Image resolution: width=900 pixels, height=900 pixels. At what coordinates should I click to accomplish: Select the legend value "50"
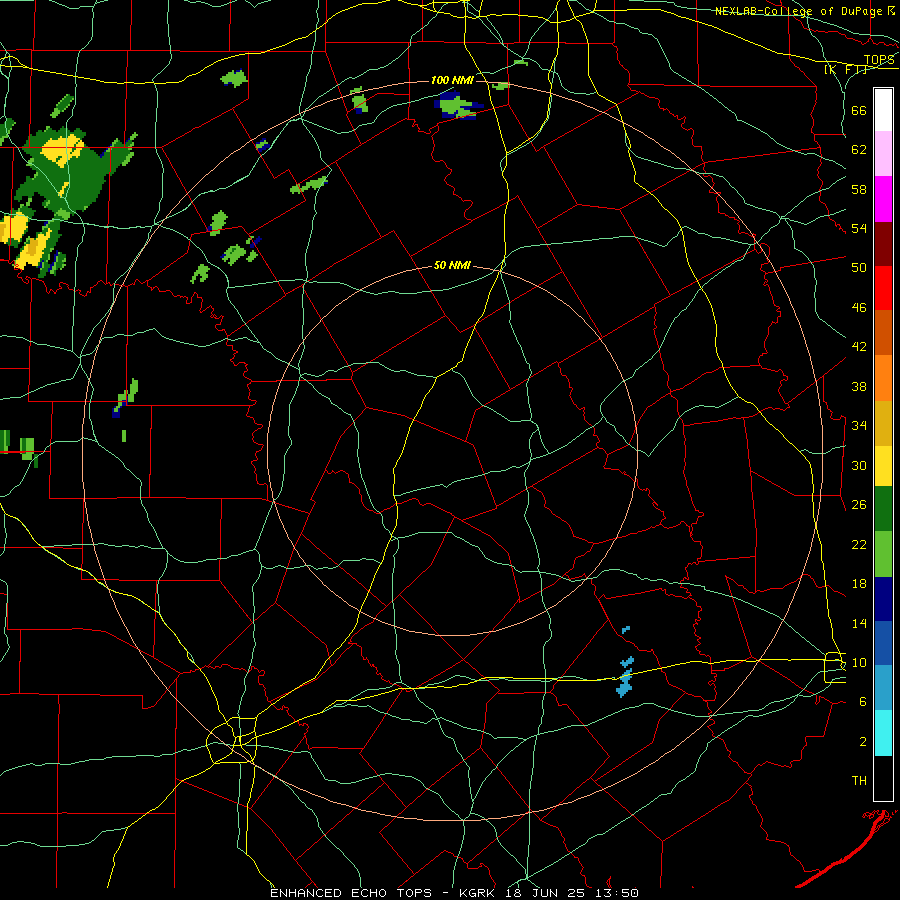tap(859, 267)
